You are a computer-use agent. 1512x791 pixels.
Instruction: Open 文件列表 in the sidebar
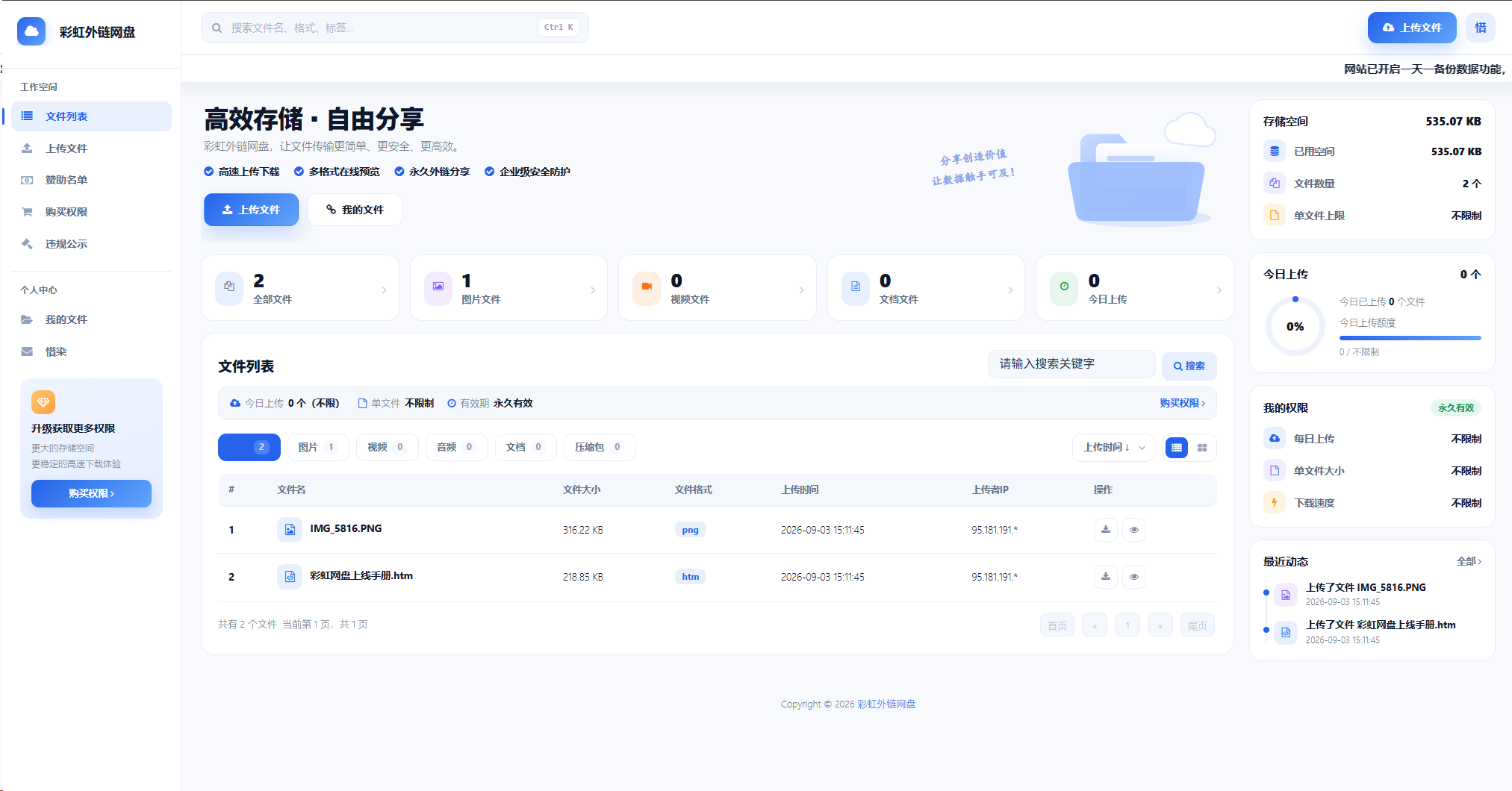tap(91, 116)
